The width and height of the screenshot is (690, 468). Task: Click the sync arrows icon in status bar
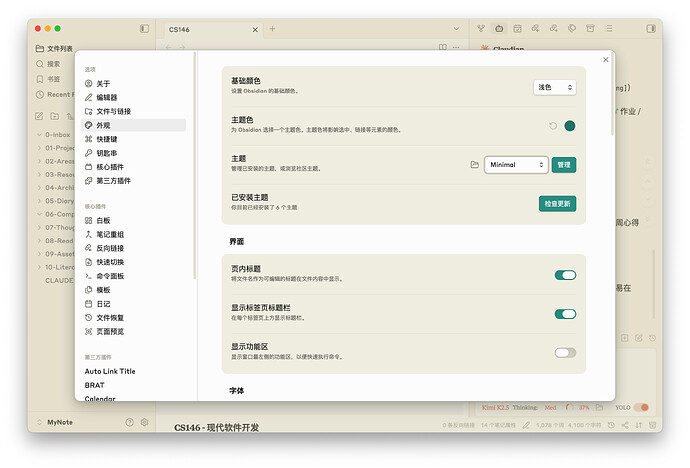coord(639,425)
